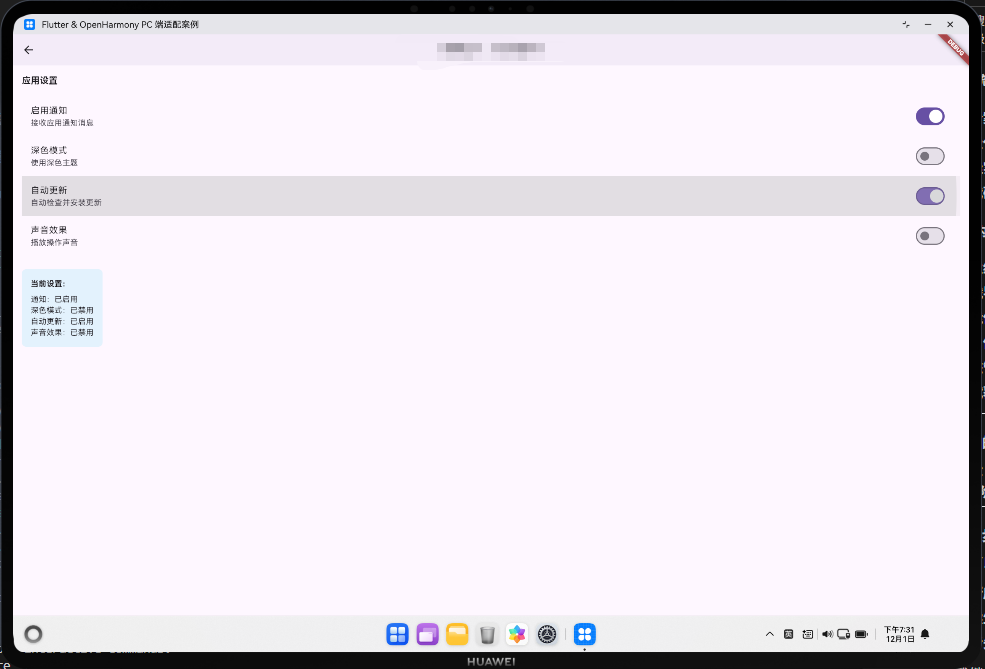Screen dimensions: 985x669
Task: Click the 声音效果: 已禁用 status line
Action: pos(62,332)
